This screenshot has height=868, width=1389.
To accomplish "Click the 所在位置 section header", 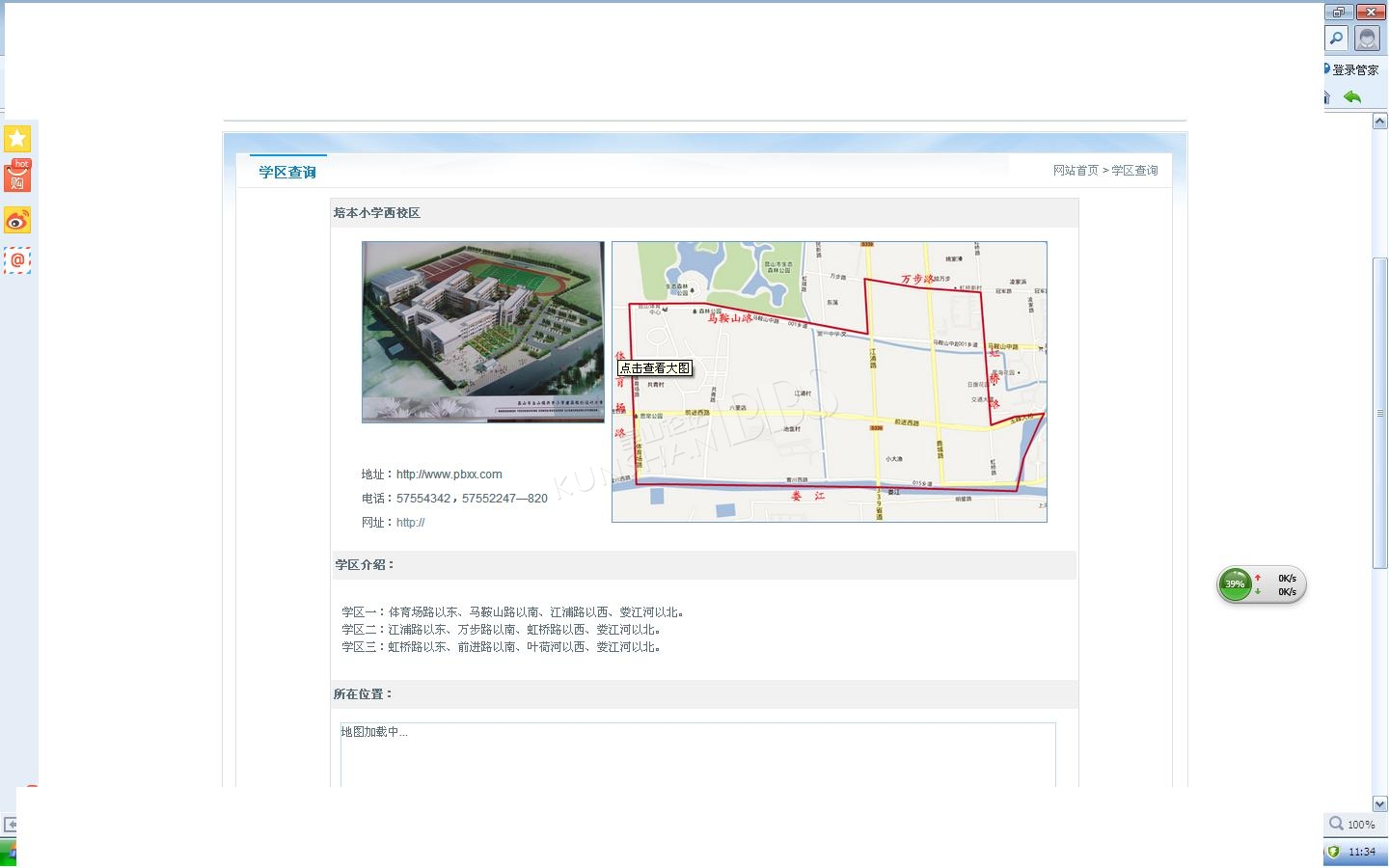I will click(363, 694).
